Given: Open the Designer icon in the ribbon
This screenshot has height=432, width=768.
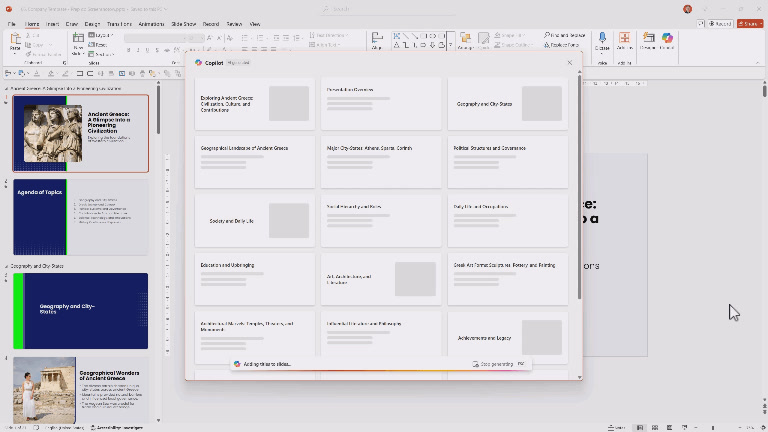Looking at the screenshot, I should 648,38.
